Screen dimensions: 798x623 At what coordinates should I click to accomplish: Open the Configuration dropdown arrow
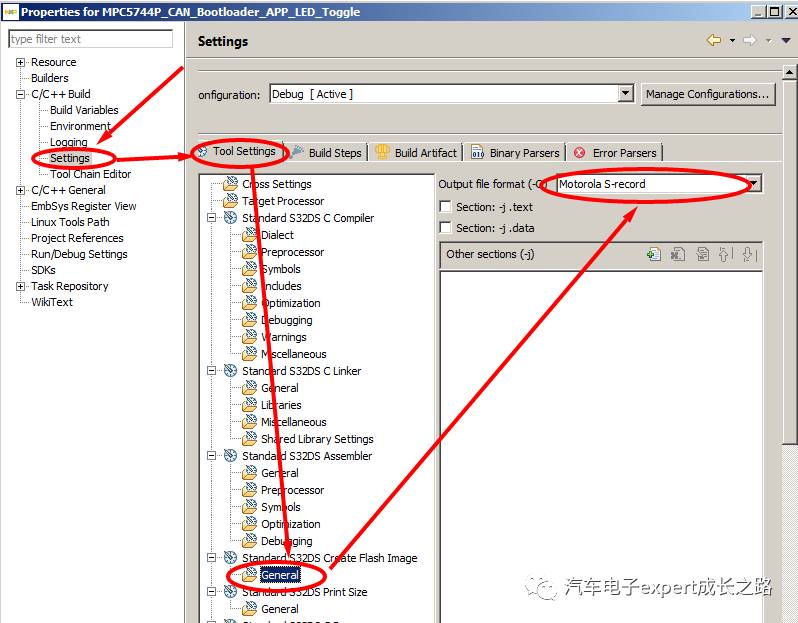pyautogui.click(x=625, y=94)
